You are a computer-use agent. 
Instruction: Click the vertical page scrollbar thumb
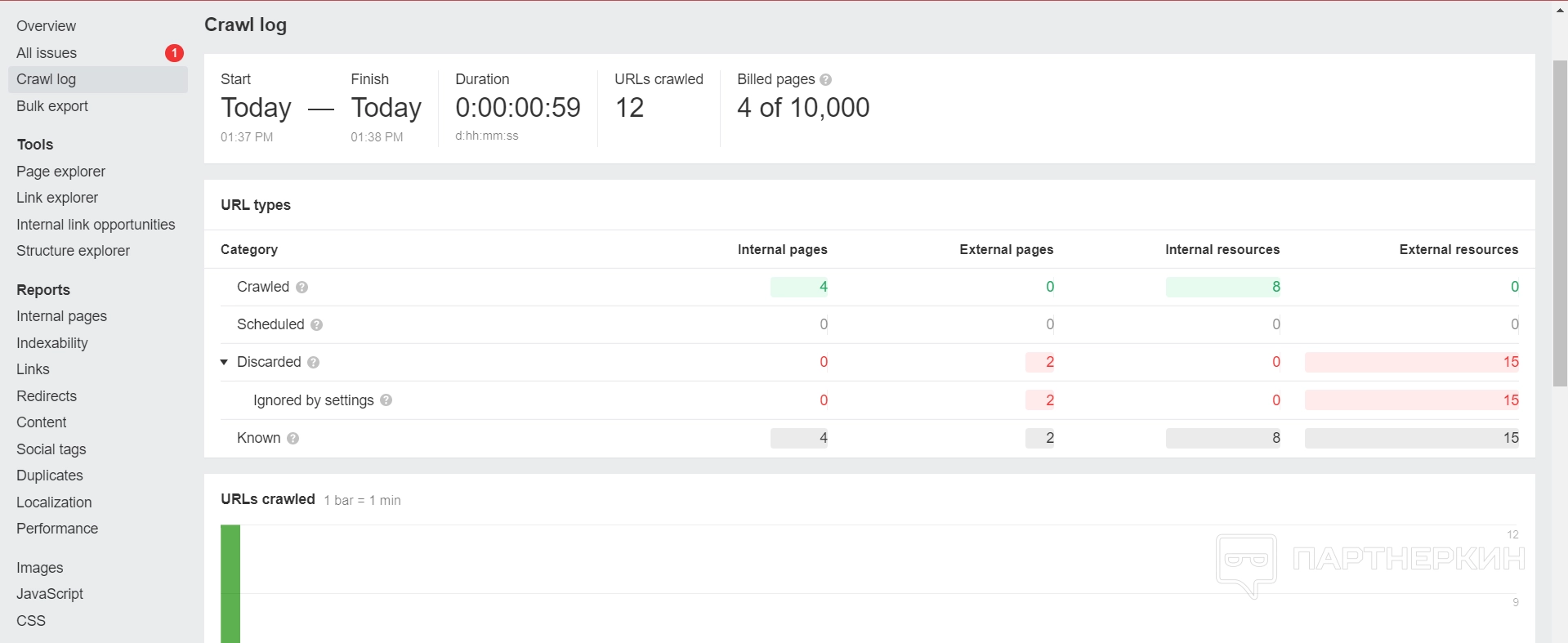[1559, 221]
